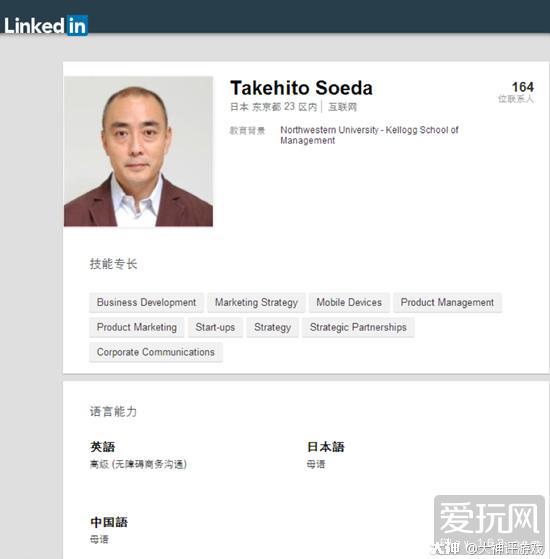Select the Corporate Communications skill tag
This screenshot has width=550, height=559.
click(156, 352)
